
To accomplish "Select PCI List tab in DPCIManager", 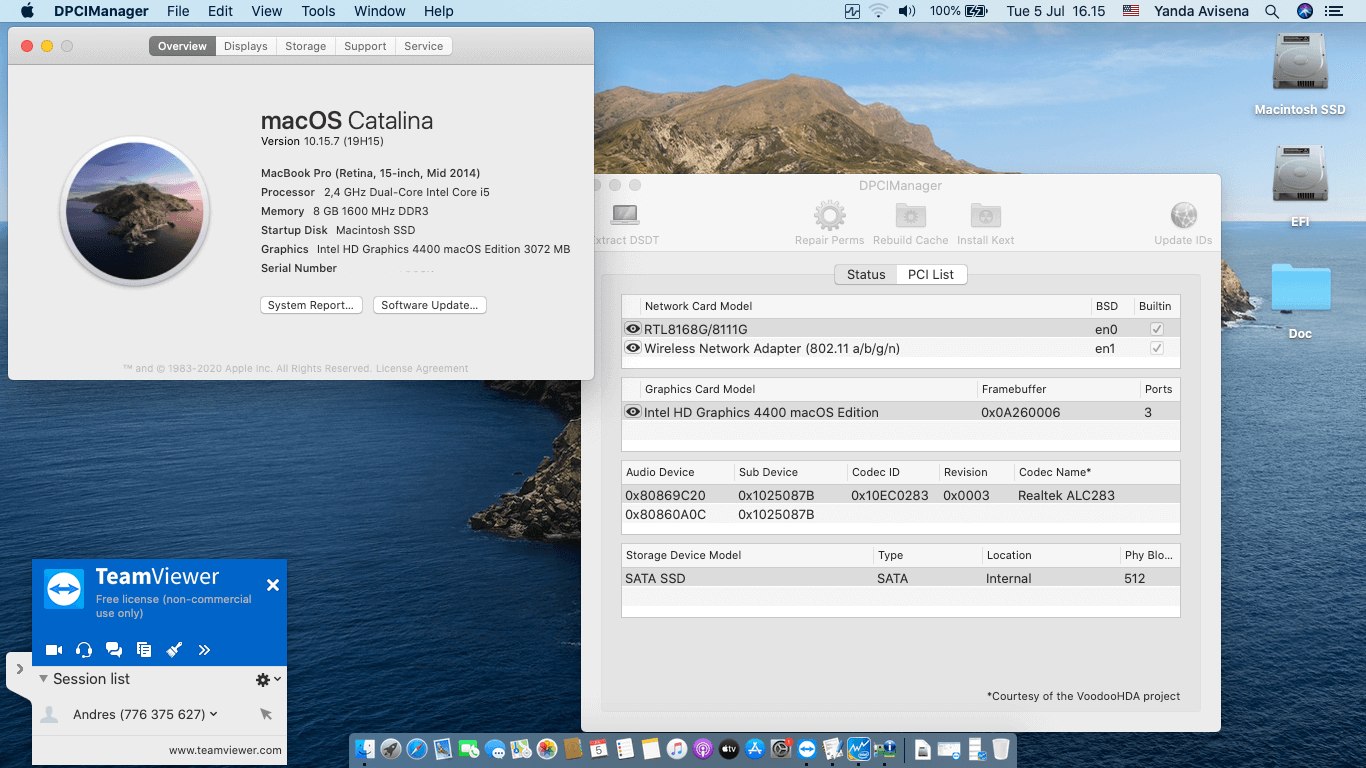I will [x=931, y=274].
